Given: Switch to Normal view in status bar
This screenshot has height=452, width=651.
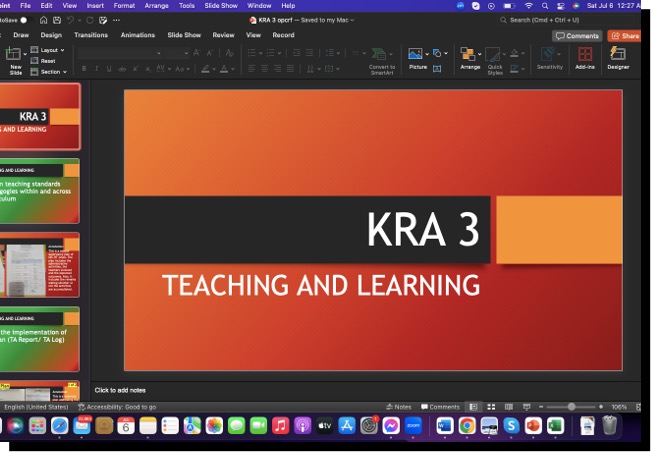Looking at the screenshot, I should point(474,407).
